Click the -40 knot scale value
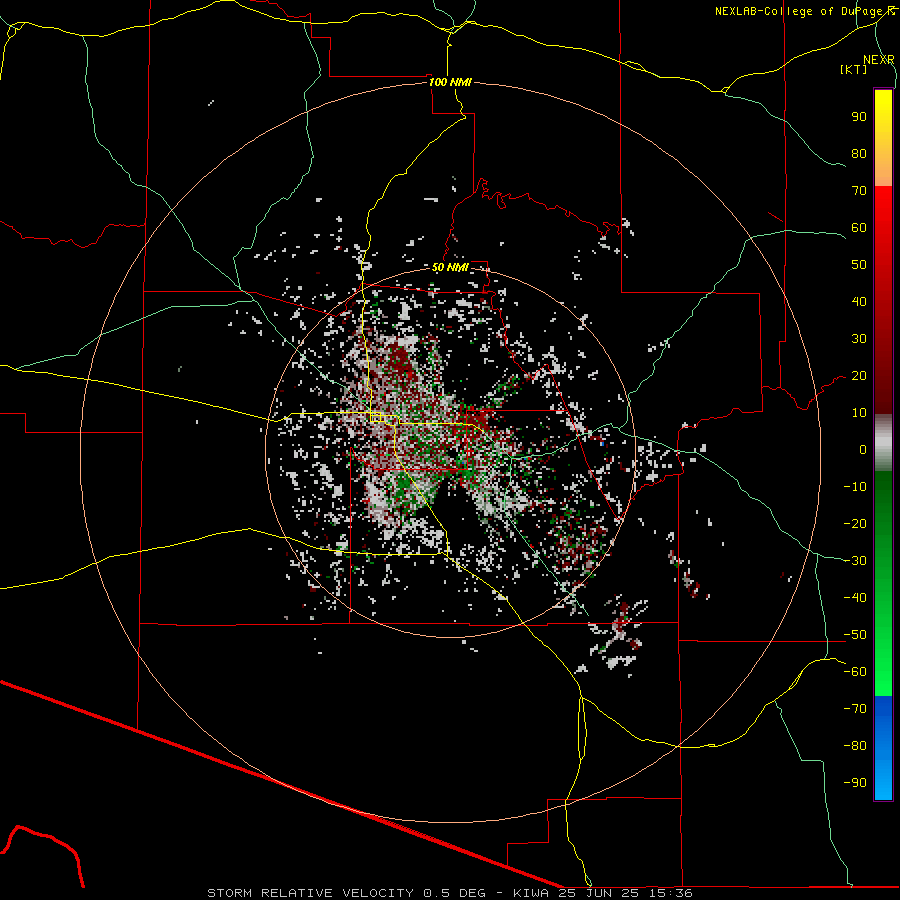900x900 pixels. click(855, 598)
